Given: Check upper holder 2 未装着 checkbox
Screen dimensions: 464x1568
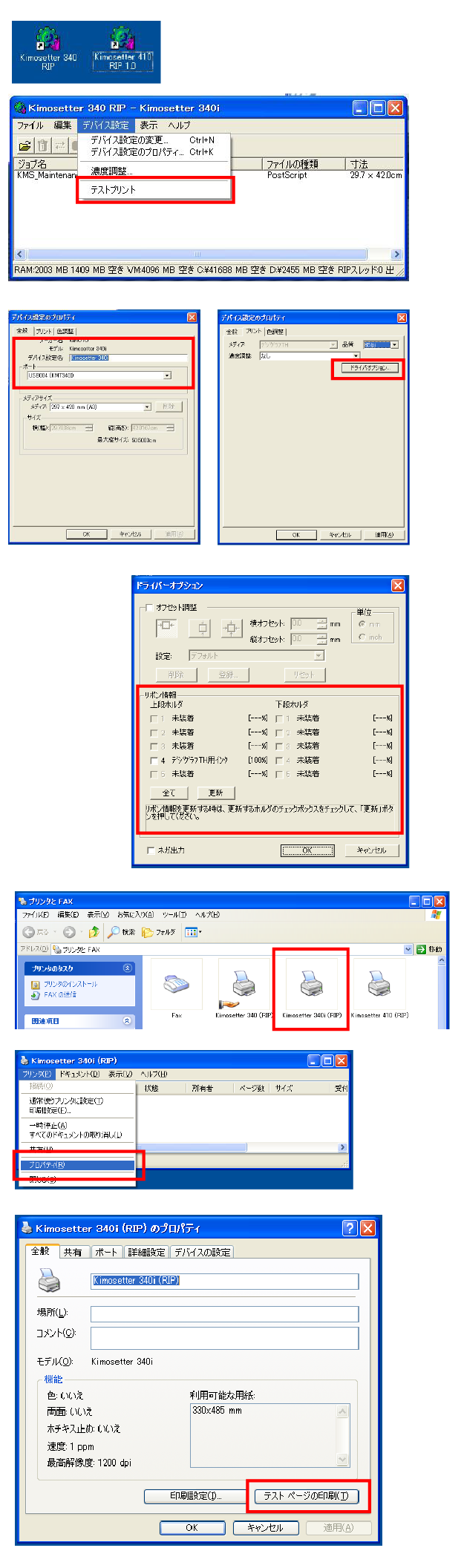Looking at the screenshot, I should 154,732.
